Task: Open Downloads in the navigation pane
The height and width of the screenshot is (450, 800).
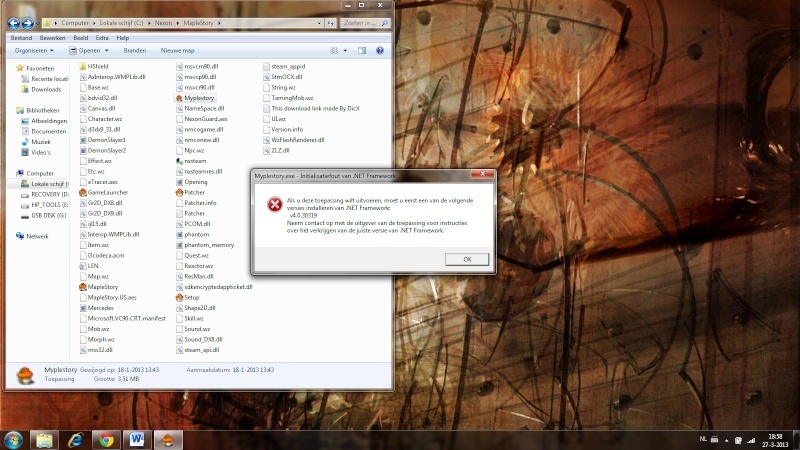Action: pos(46,89)
